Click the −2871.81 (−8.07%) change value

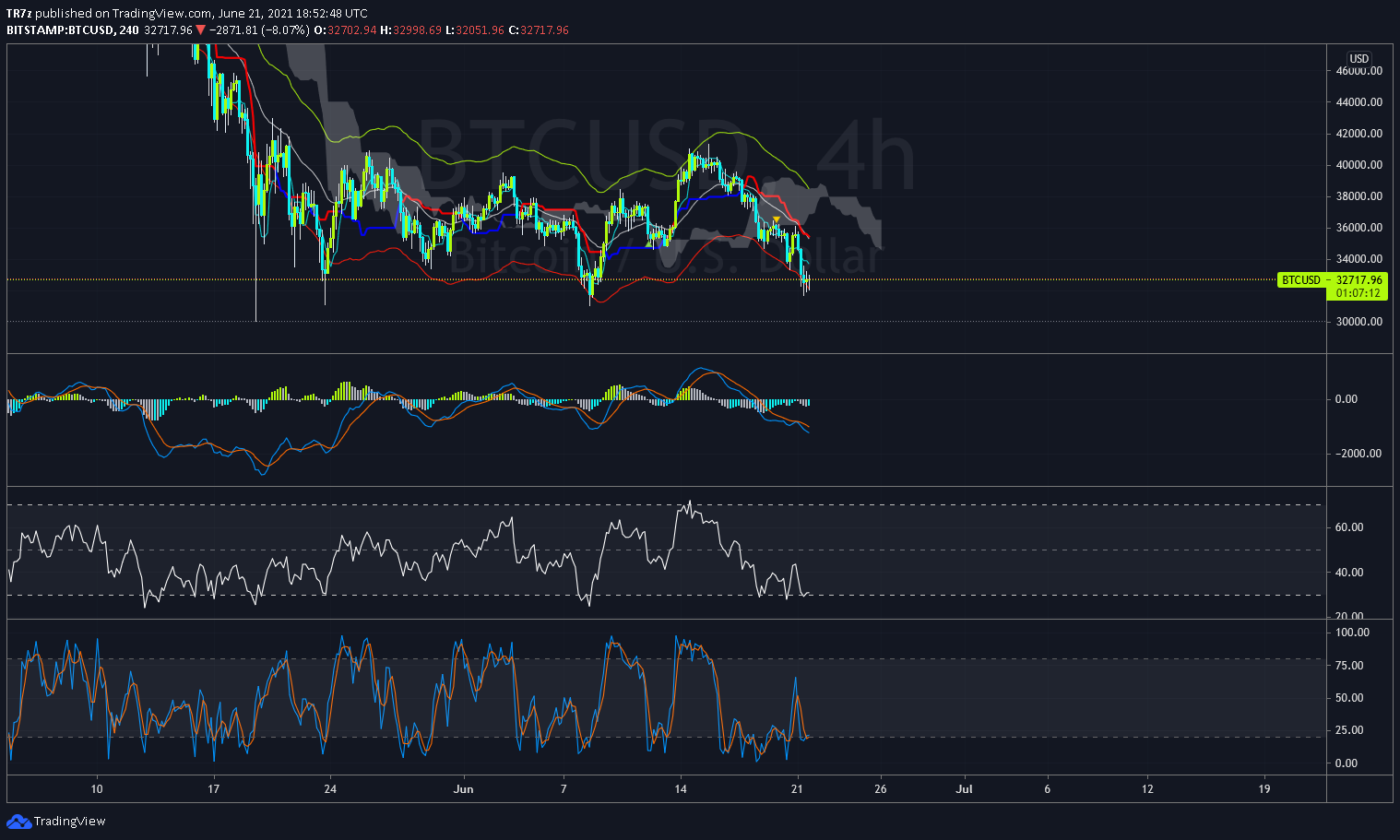tap(259, 30)
